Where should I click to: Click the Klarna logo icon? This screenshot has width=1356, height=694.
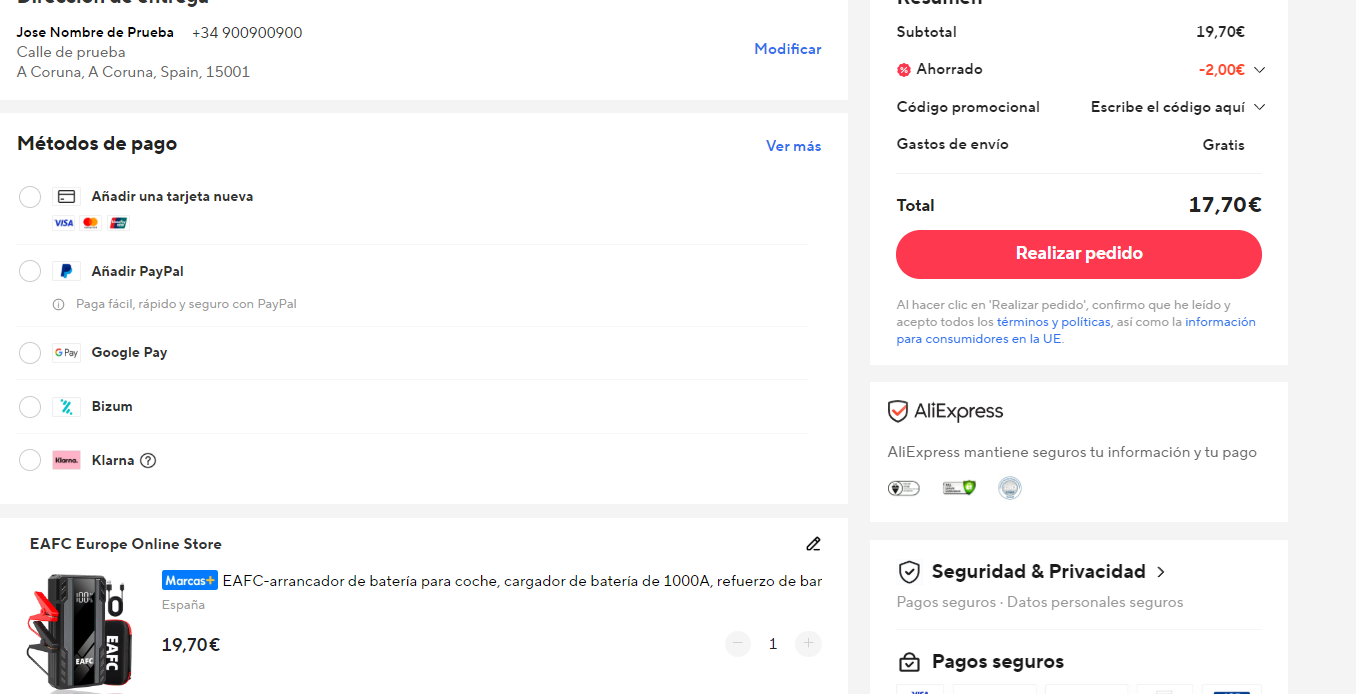(66, 460)
